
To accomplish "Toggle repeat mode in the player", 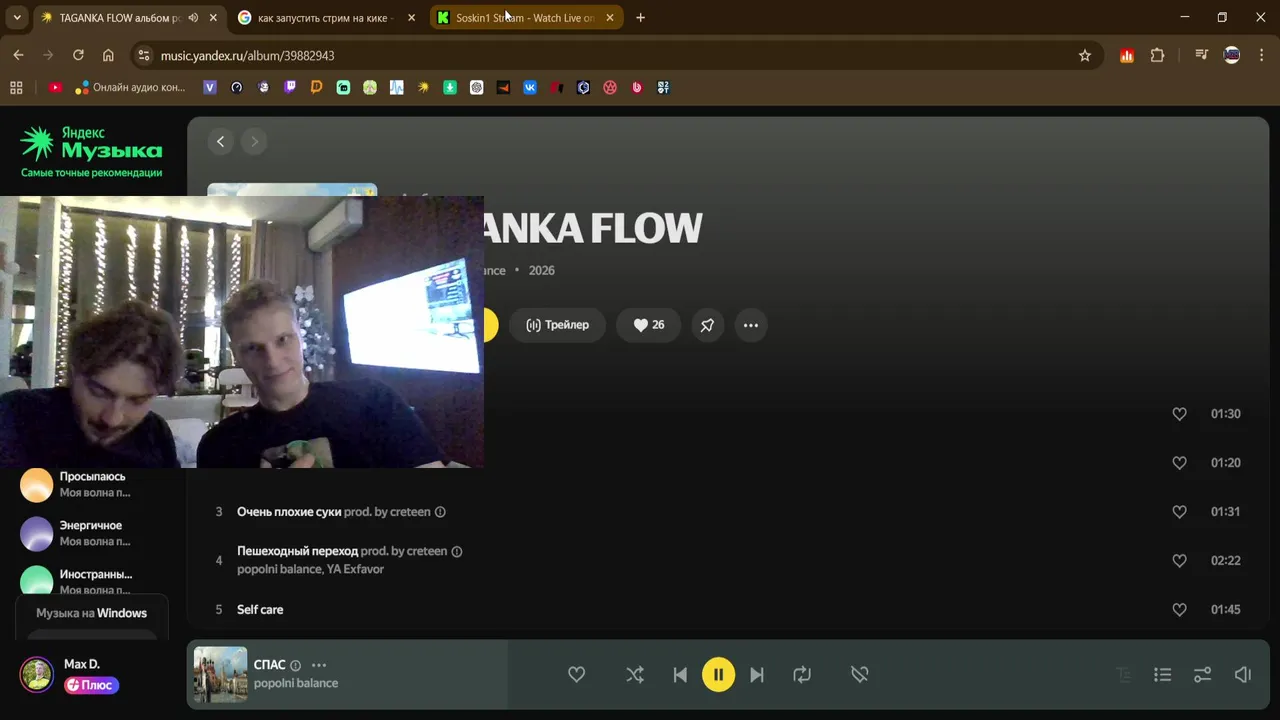I will pos(802,675).
